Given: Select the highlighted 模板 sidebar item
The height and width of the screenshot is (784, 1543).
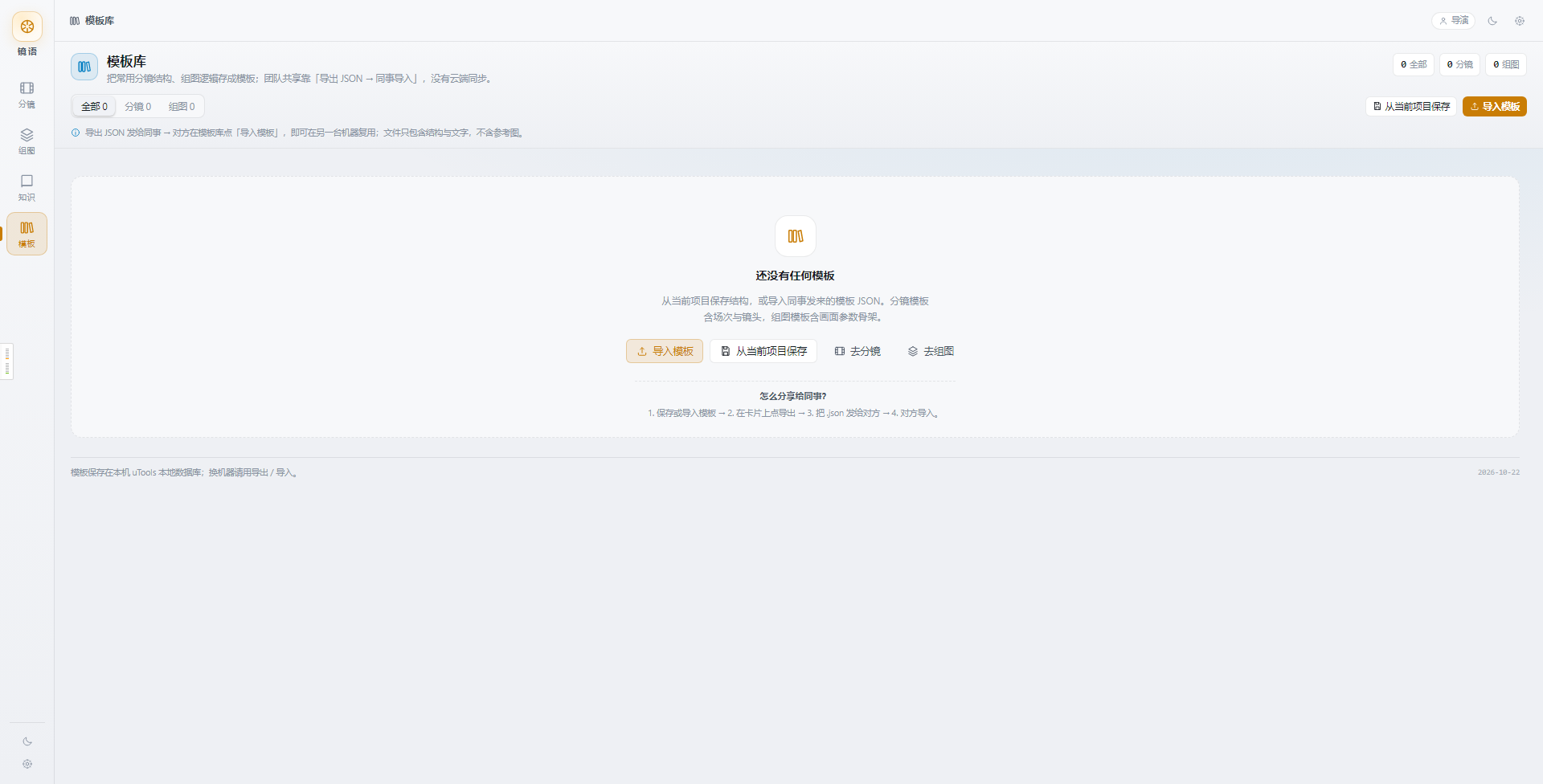Looking at the screenshot, I should click(x=27, y=234).
